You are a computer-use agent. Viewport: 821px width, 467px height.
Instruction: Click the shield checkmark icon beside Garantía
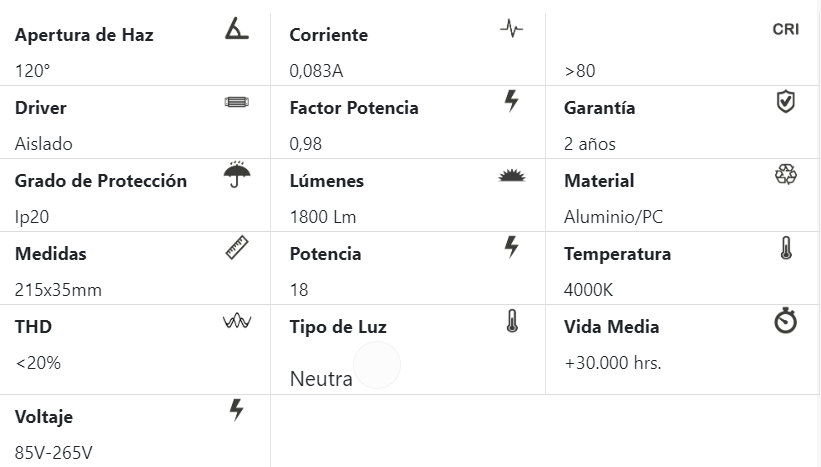pyautogui.click(x=786, y=101)
